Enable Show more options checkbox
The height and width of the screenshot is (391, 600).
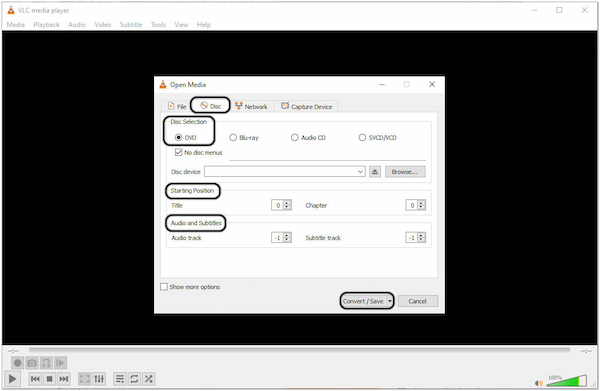point(164,287)
